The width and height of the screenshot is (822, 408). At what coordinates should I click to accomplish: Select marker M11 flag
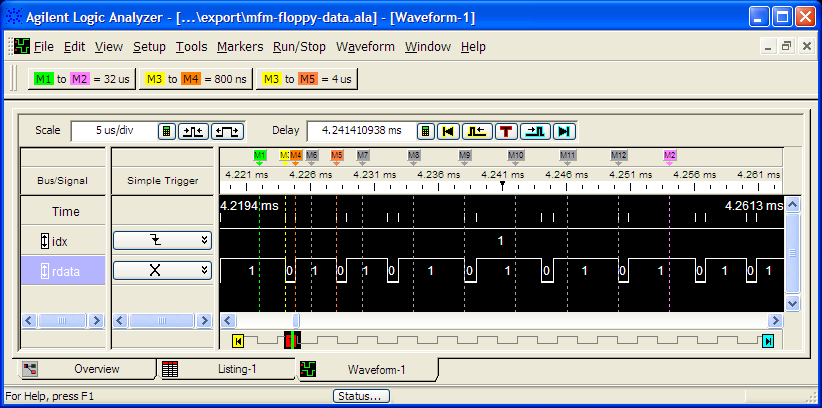[x=568, y=156]
